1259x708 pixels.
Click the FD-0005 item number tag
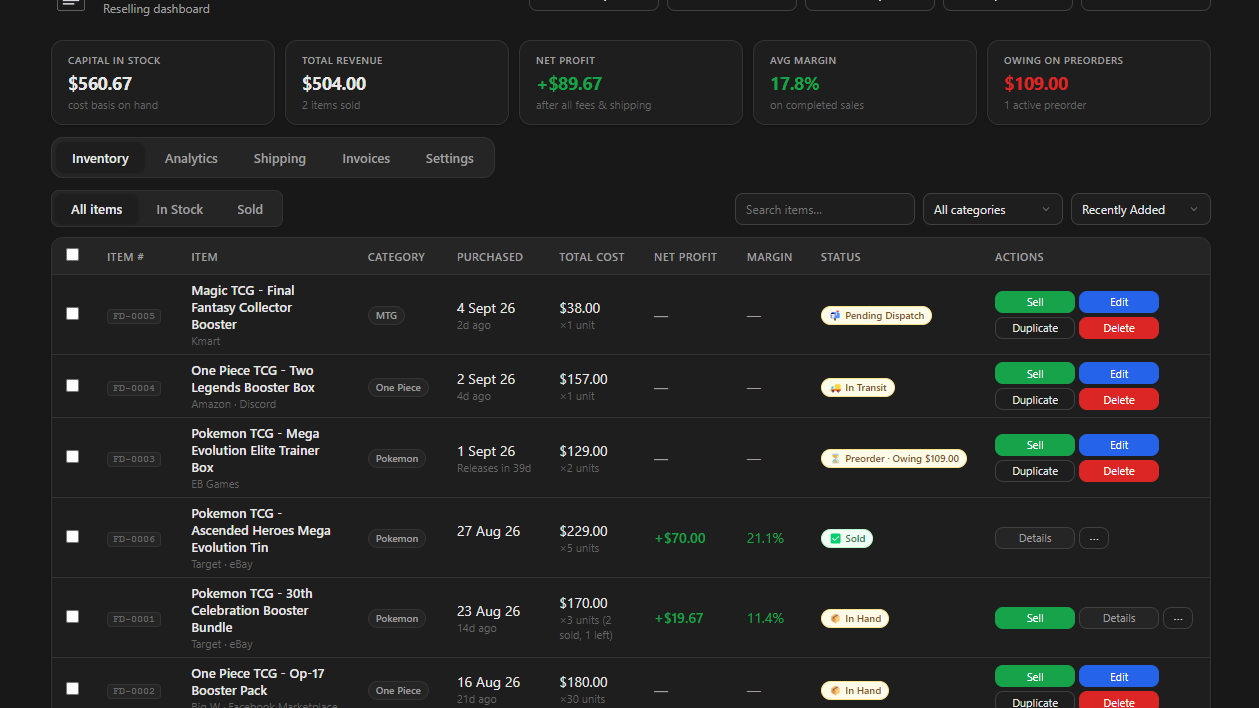(134, 316)
